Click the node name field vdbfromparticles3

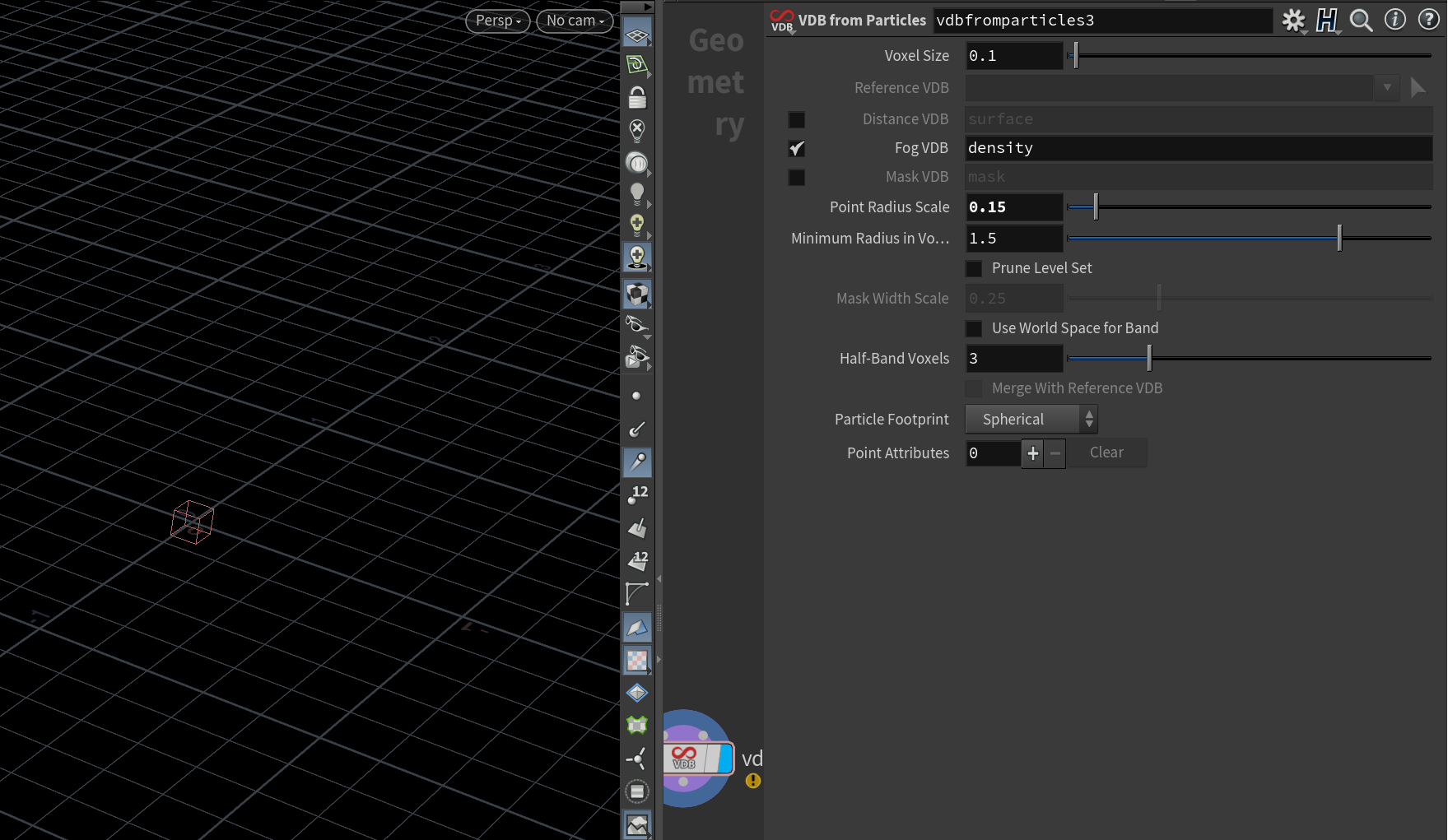point(1103,21)
